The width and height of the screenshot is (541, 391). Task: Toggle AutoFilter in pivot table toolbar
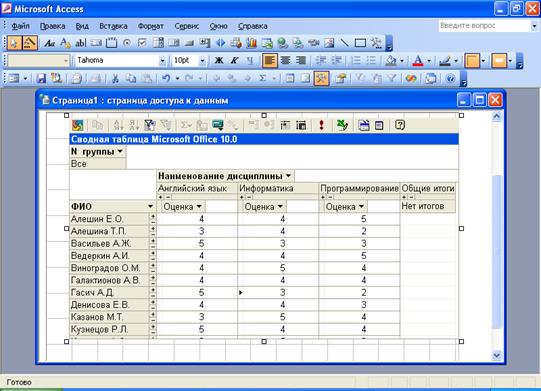pos(150,125)
